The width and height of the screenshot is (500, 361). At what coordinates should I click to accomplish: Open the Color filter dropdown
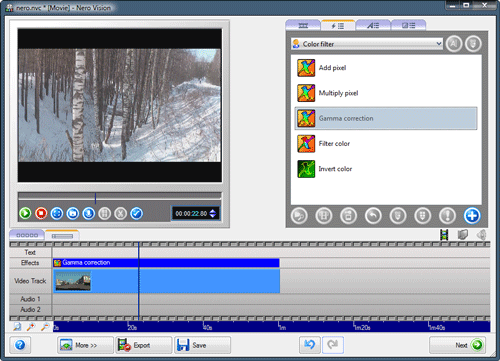click(x=367, y=44)
